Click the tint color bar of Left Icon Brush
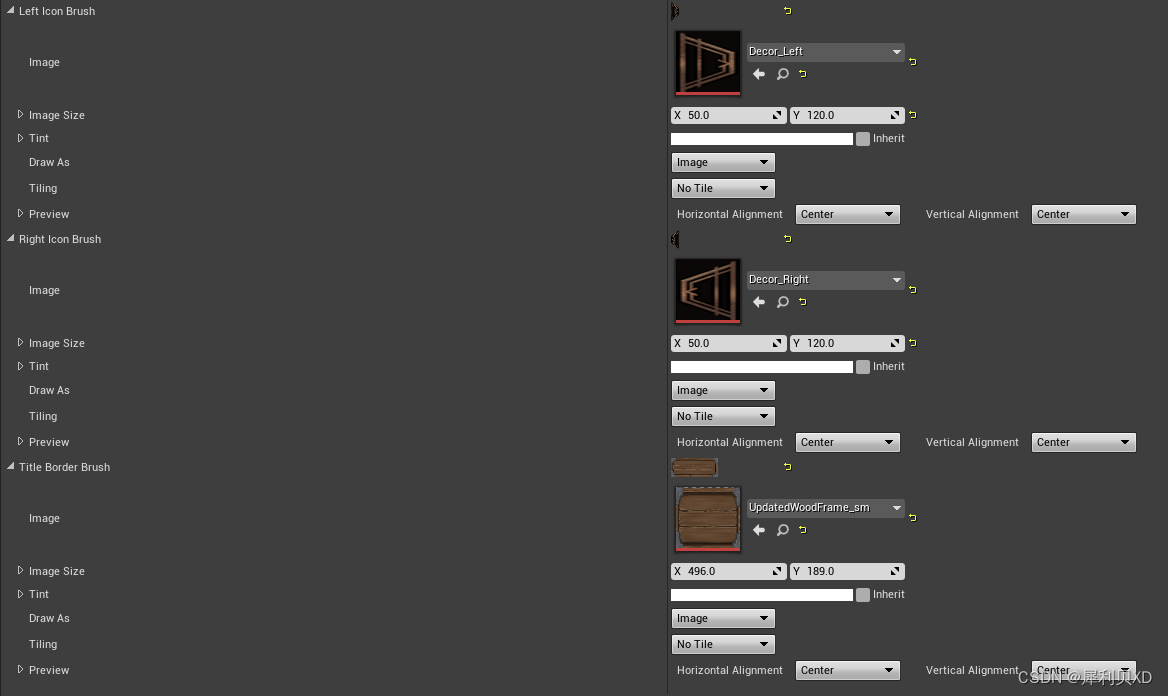Screen dimensions: 1168x696 (x=761, y=138)
